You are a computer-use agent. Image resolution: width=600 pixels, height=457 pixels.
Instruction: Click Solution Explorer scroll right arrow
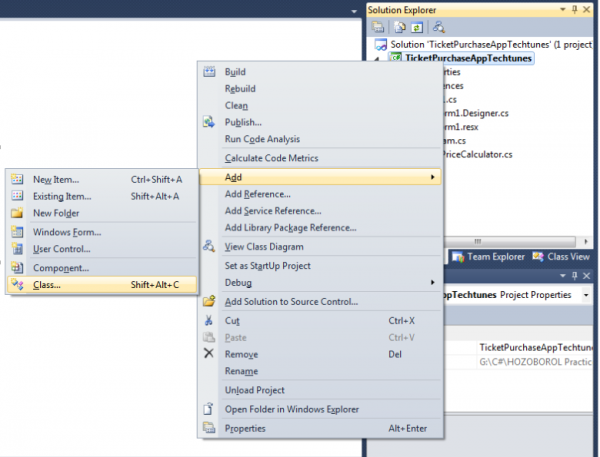(x=585, y=242)
